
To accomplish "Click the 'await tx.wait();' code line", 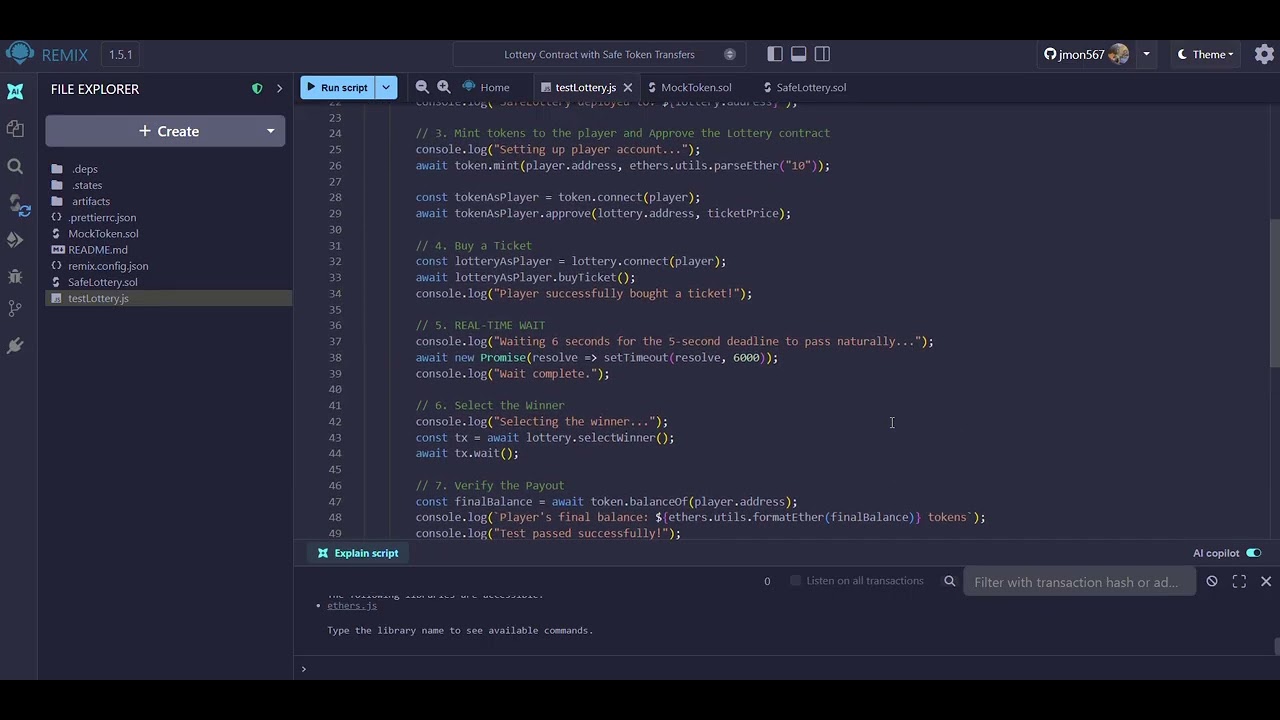I will (x=467, y=453).
